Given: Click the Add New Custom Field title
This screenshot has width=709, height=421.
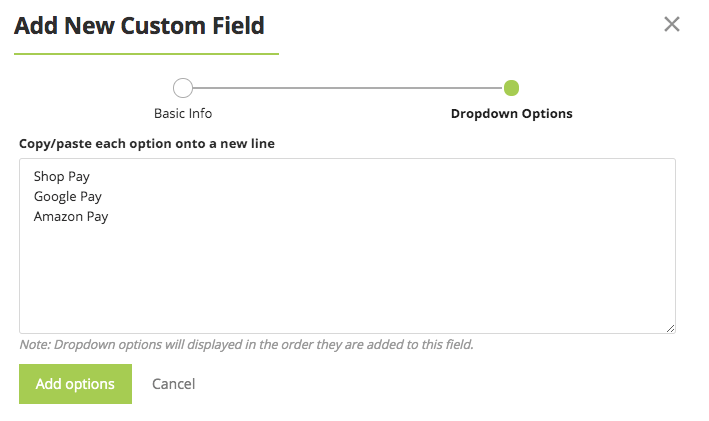Looking at the screenshot, I should tap(139, 25).
